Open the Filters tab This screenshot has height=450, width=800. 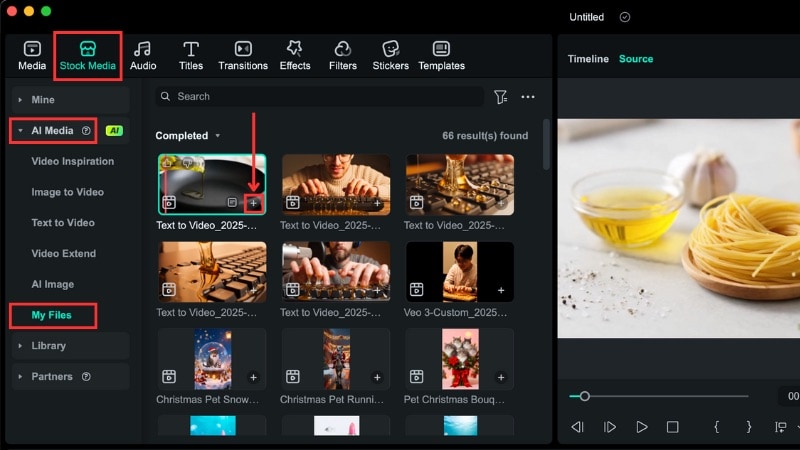[x=343, y=56]
